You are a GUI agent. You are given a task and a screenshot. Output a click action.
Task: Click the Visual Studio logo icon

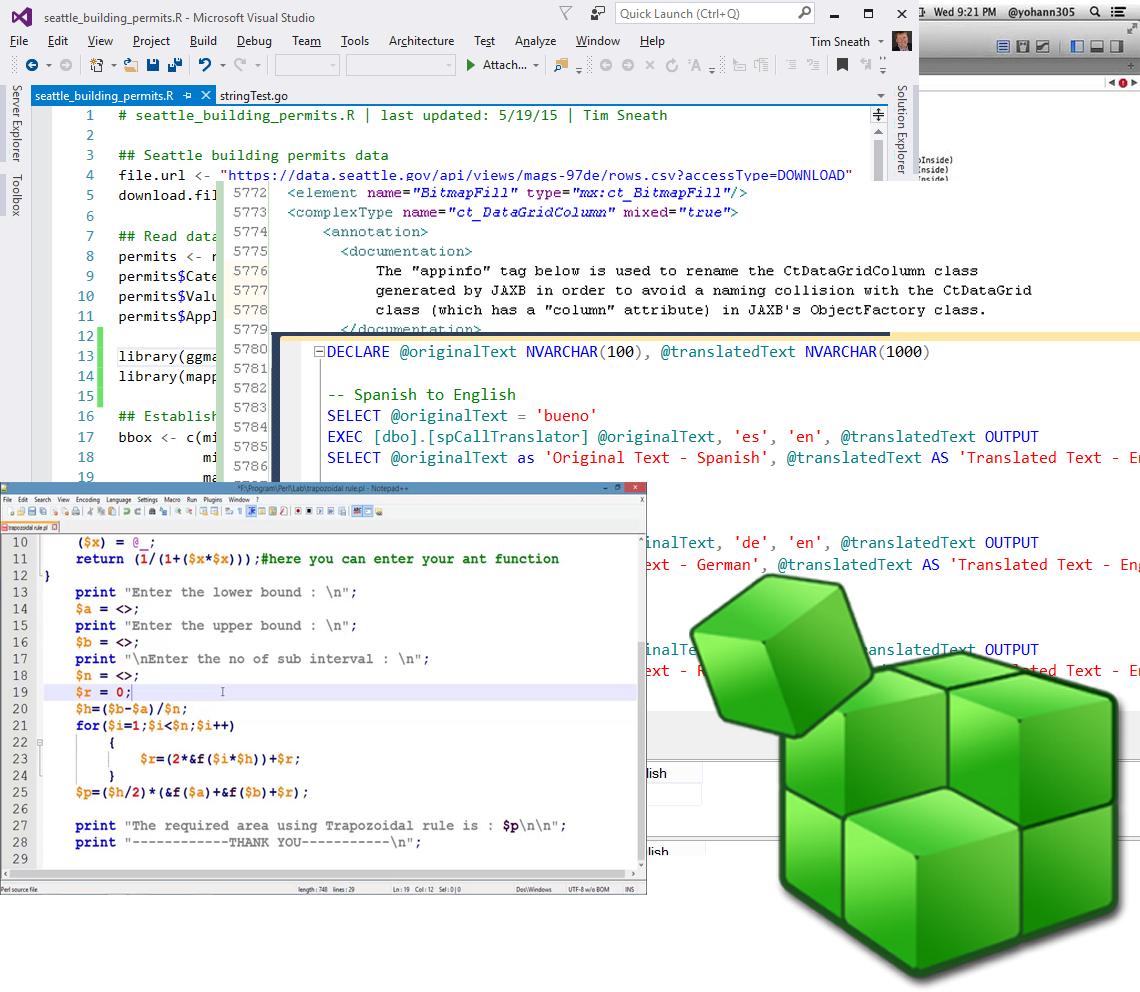pyautogui.click(x=22, y=16)
